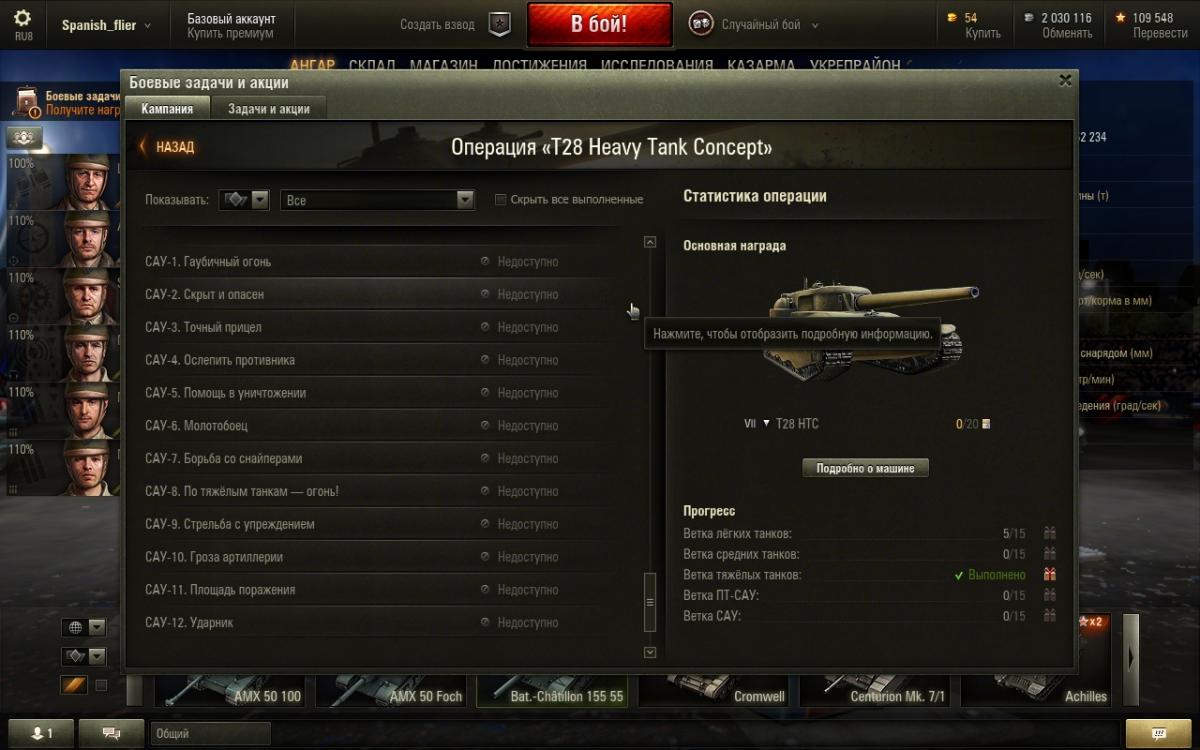Screen dimensions: 1200x750
Task: Open the contacts button in the bottom bar
Action: point(40,733)
